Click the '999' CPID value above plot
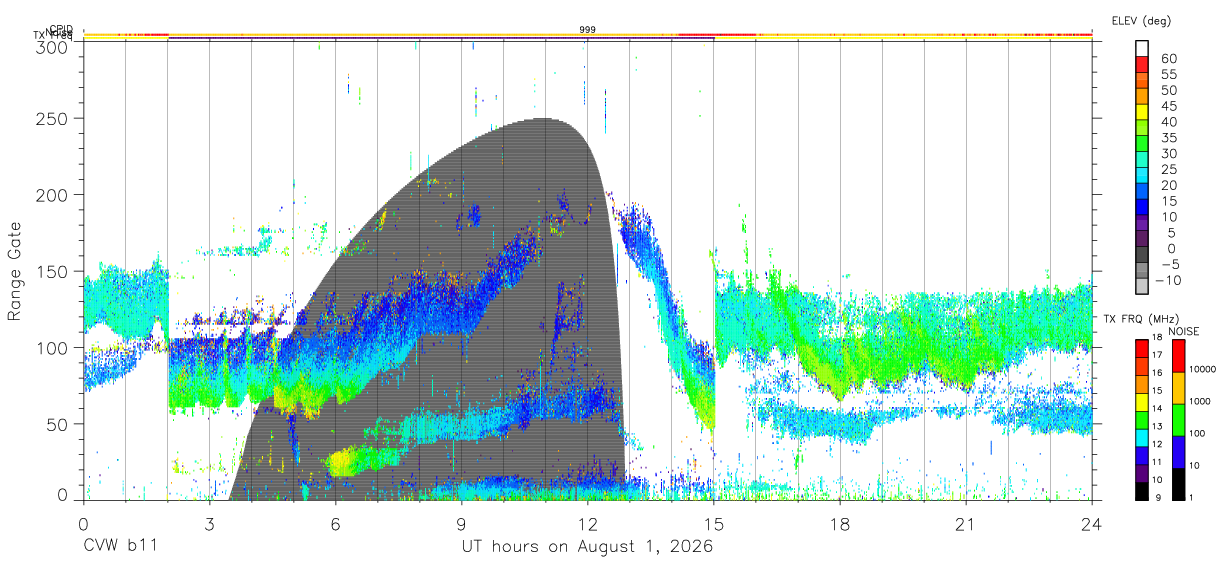This screenshot has height=567, width=1228. tap(588, 30)
